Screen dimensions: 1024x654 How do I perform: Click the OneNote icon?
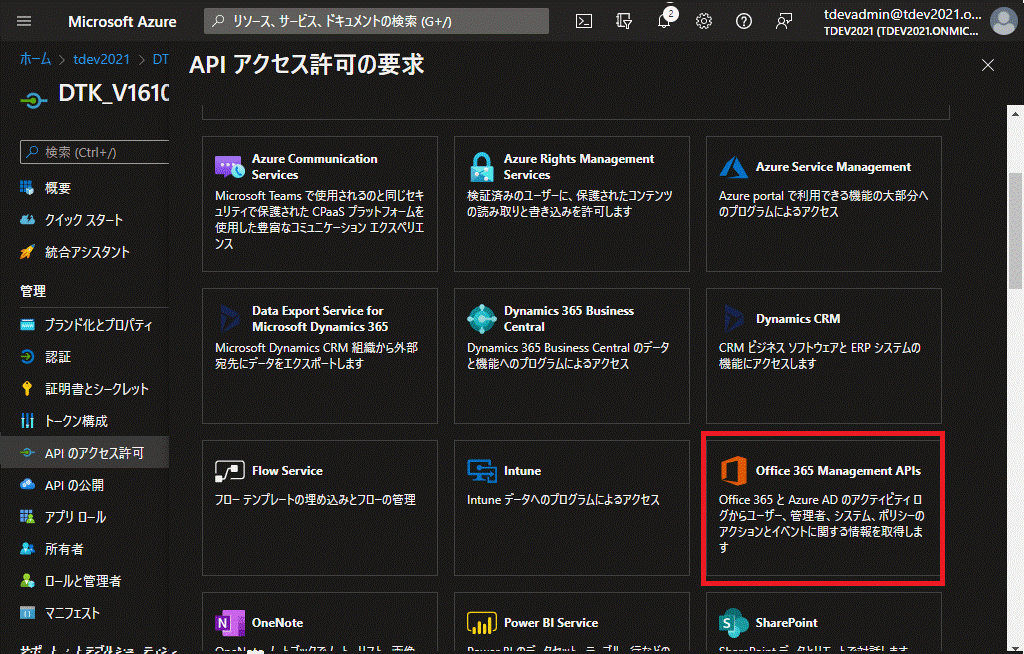point(229,623)
